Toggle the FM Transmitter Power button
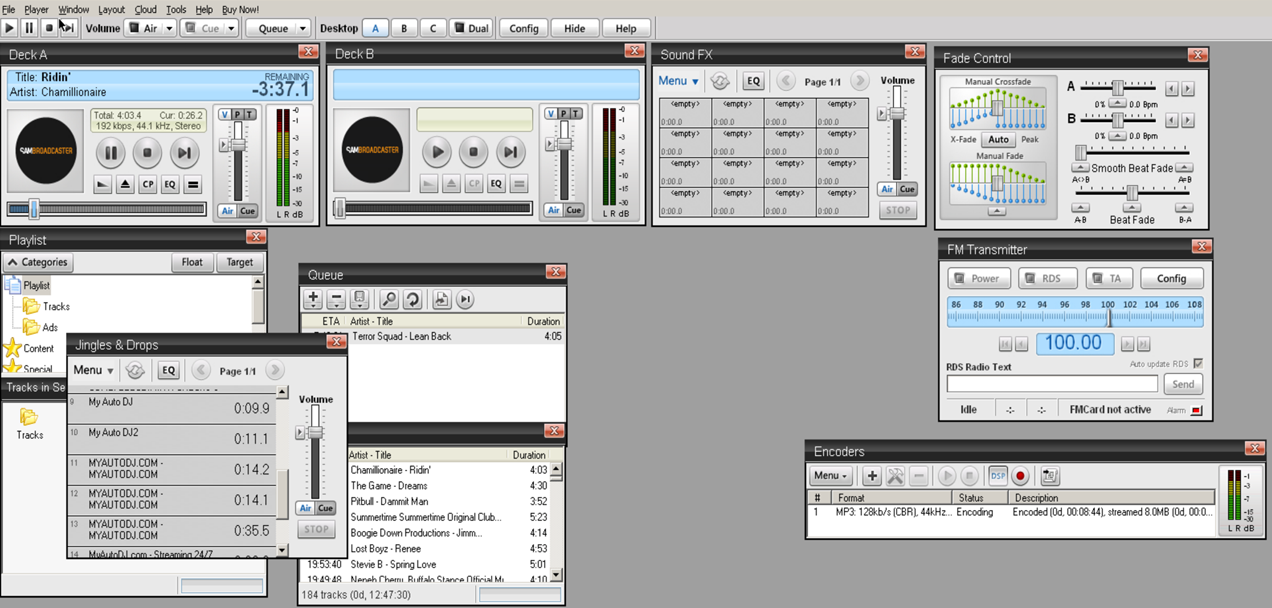The image size is (1272, 608). tap(978, 278)
